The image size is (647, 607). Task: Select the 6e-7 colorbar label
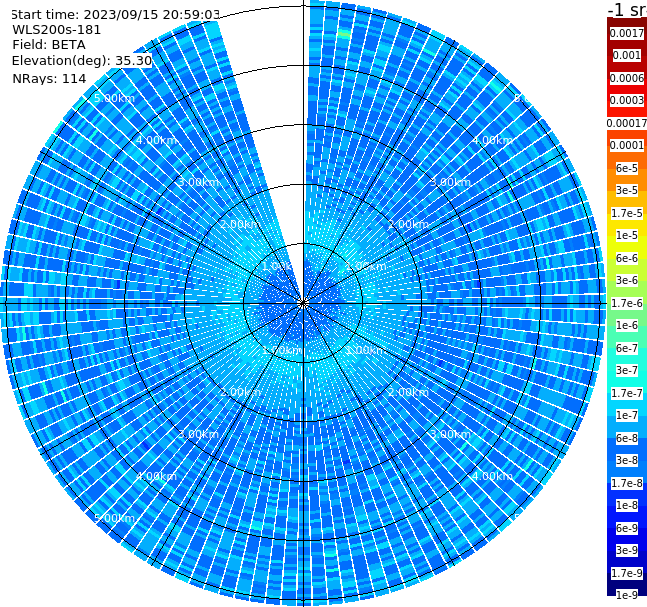click(x=627, y=348)
